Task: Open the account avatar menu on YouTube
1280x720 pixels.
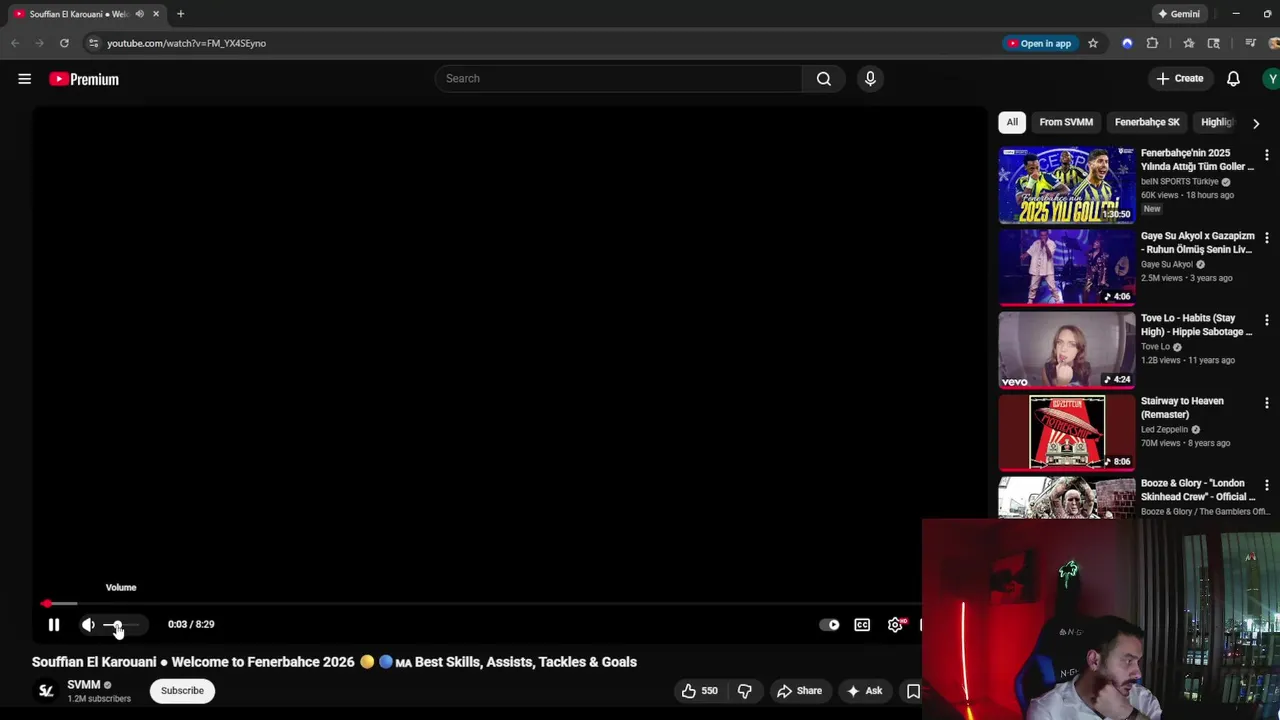Action: (x=1272, y=78)
